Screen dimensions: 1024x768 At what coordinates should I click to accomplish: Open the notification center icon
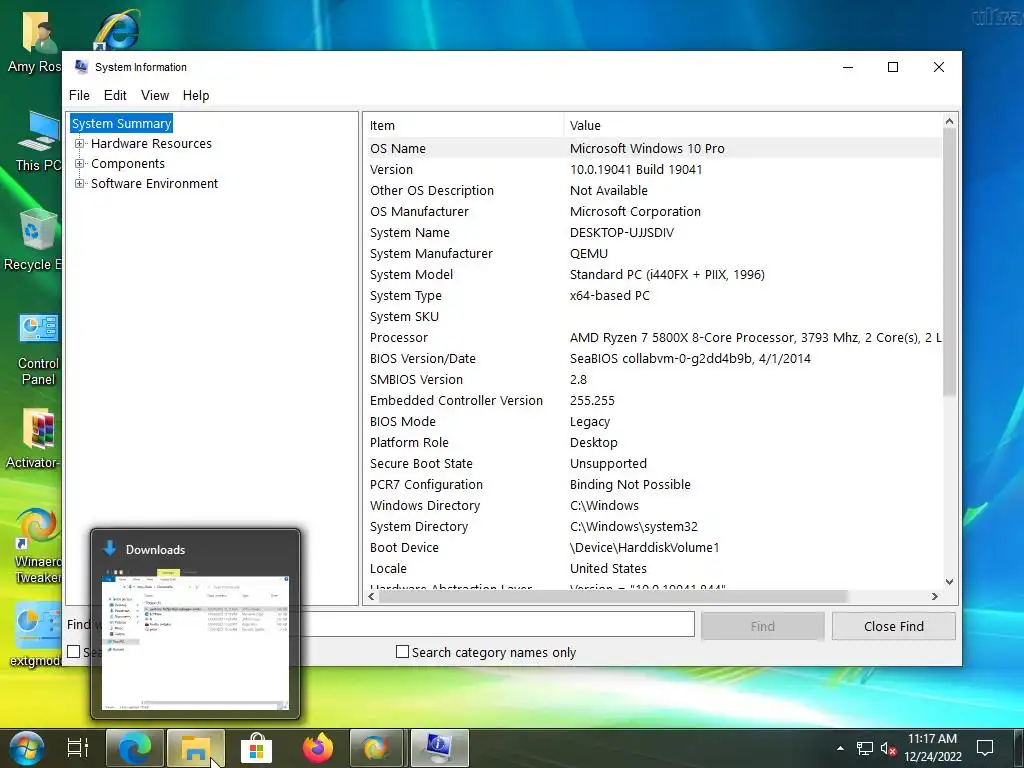coord(985,748)
